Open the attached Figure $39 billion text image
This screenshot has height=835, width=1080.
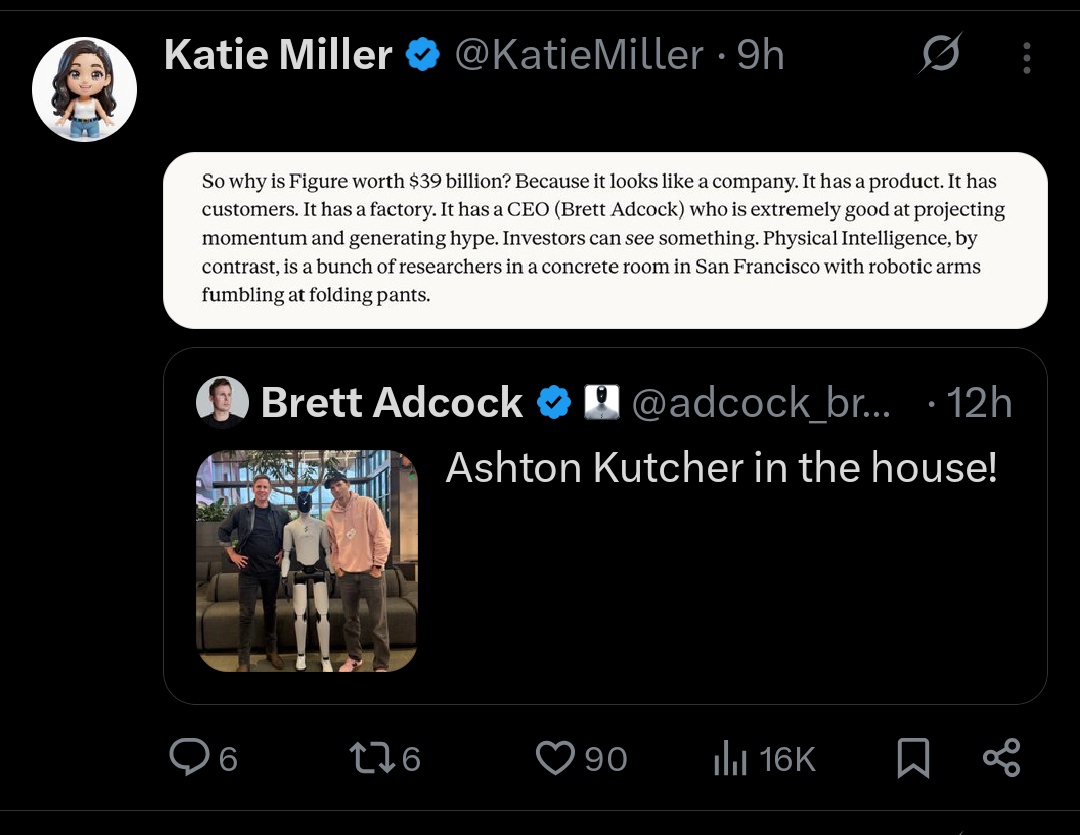pyautogui.click(x=605, y=240)
